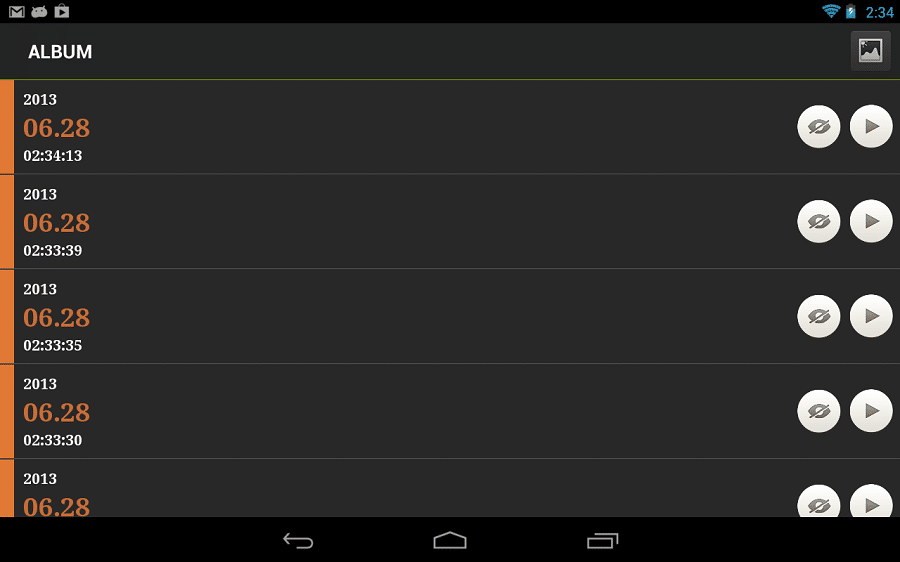
Task: Toggle visibility eye on bottom partial entry
Action: coord(818,501)
